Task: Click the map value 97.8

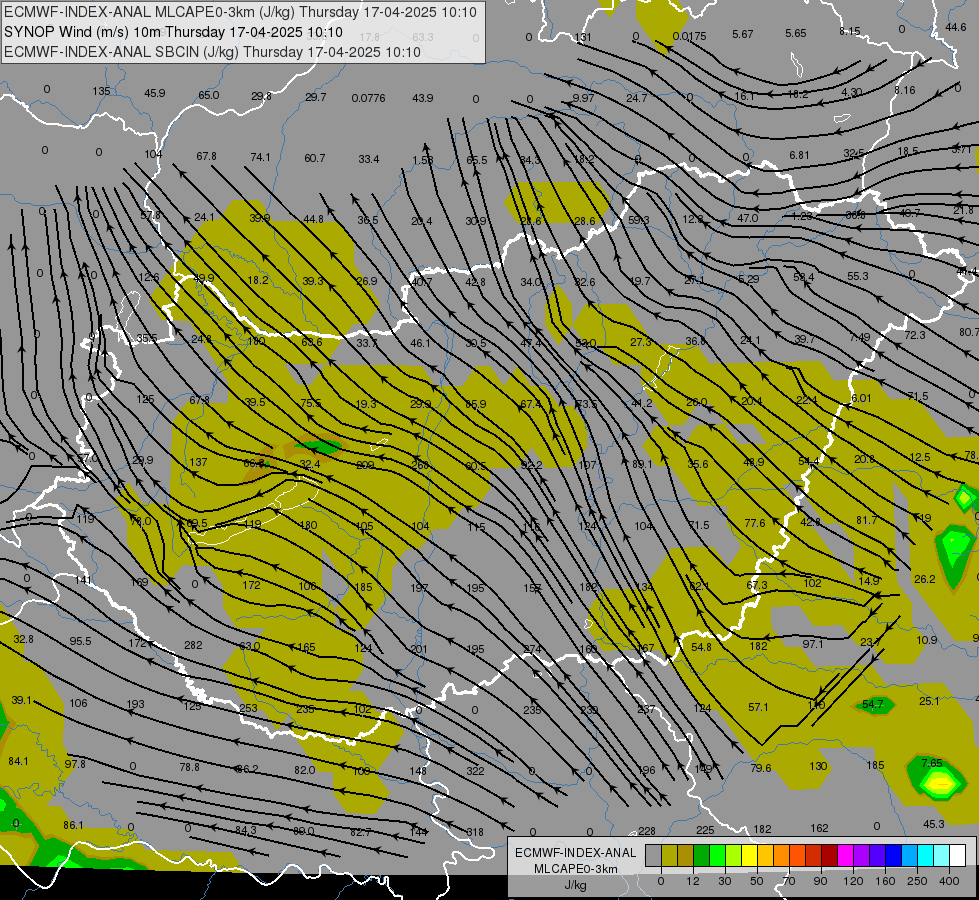Action: [x=75, y=764]
